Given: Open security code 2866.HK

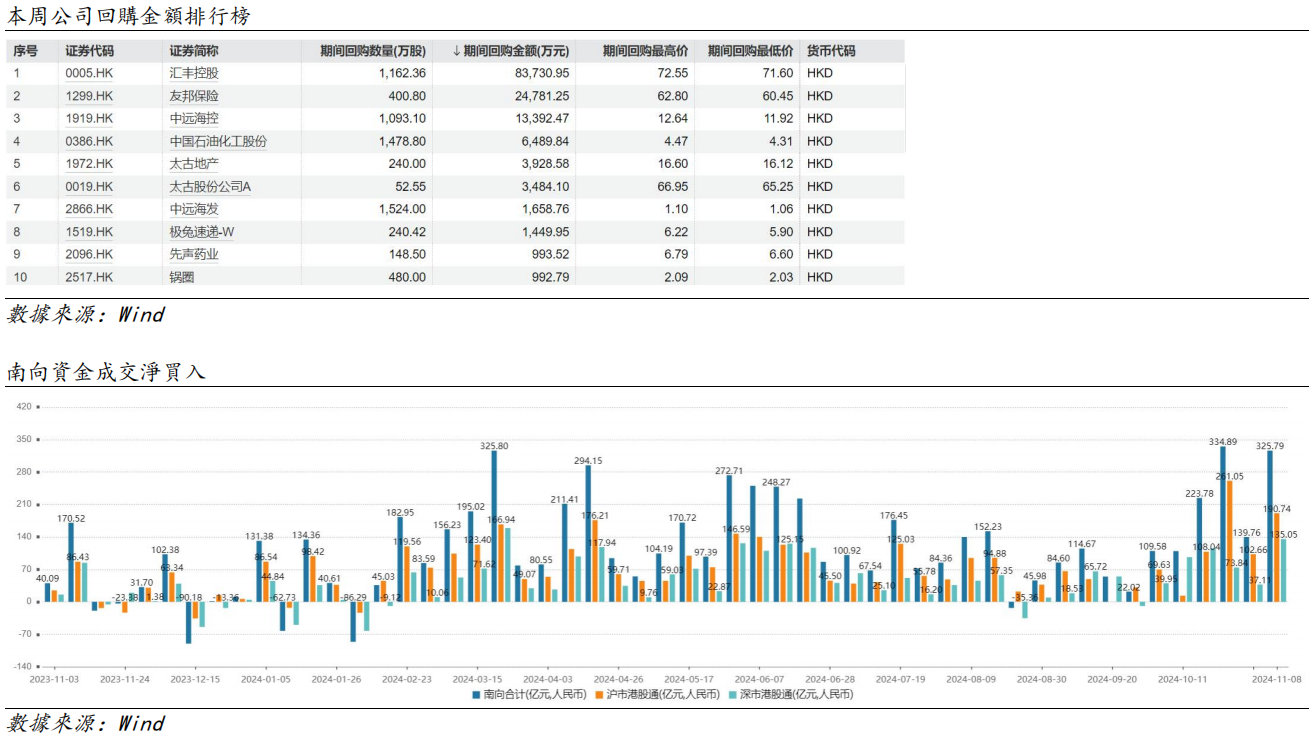Looking at the screenshot, I should click(89, 209).
